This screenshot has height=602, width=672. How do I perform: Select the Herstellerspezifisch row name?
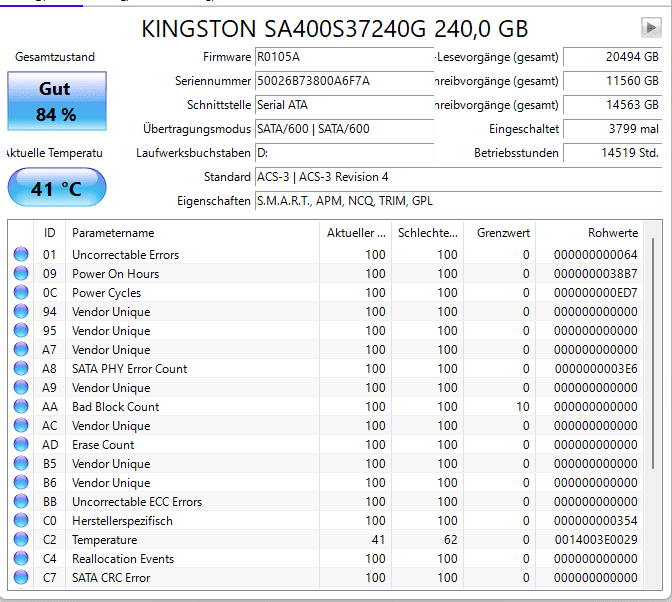coord(123,521)
